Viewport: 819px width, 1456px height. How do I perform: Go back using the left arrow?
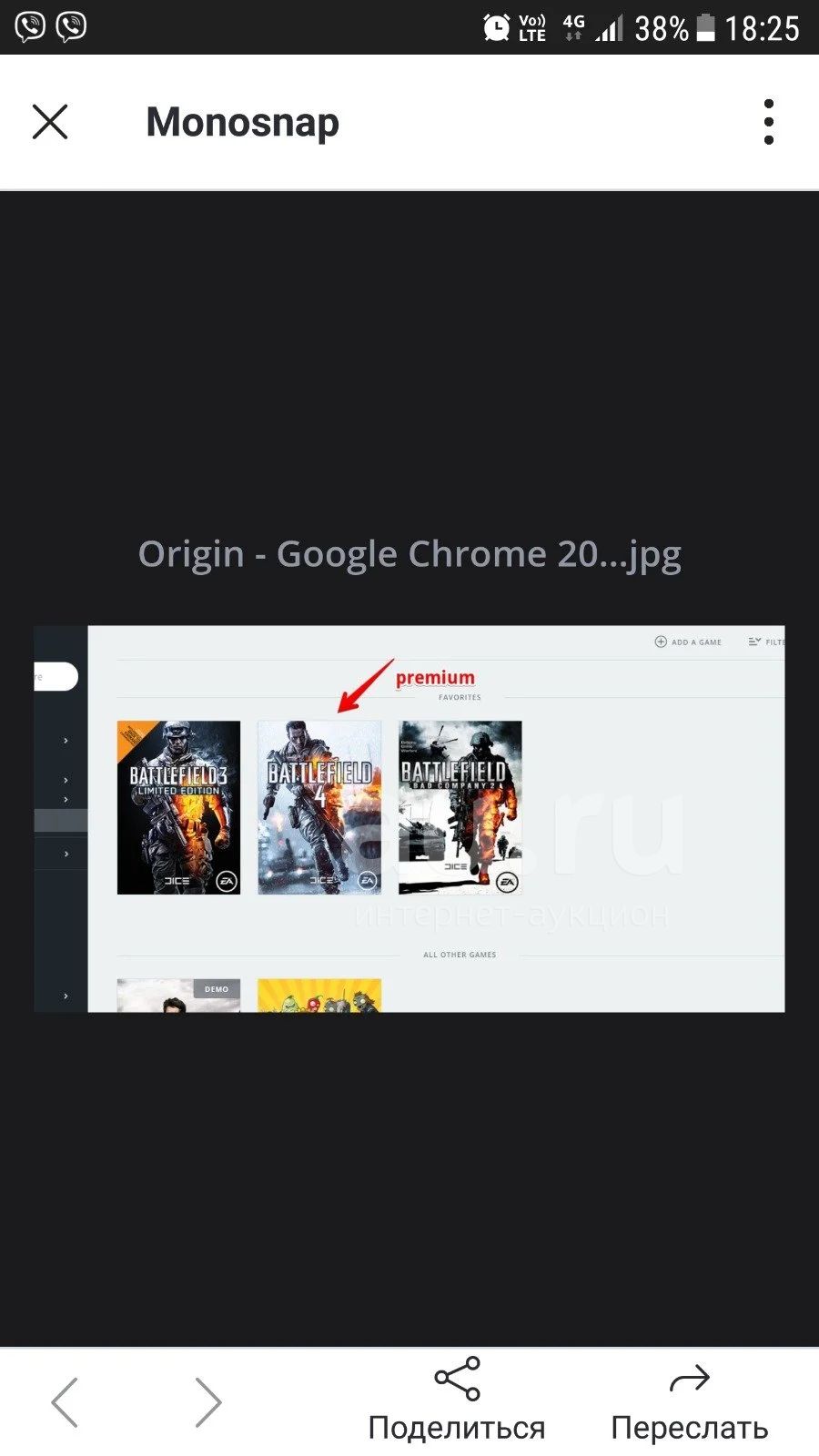pyautogui.click(x=65, y=1402)
